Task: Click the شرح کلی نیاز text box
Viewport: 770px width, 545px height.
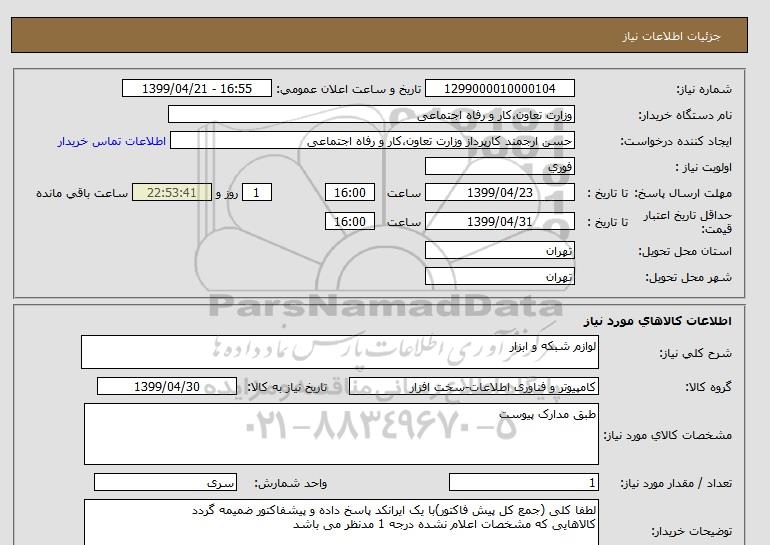Action: pos(340,352)
